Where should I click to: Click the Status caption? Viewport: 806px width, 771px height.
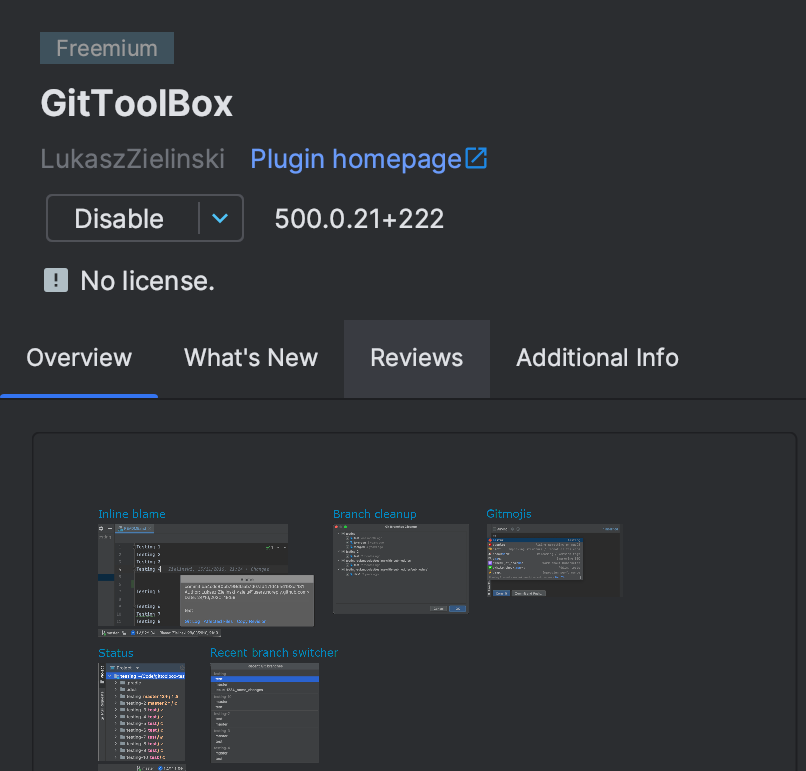[116, 653]
